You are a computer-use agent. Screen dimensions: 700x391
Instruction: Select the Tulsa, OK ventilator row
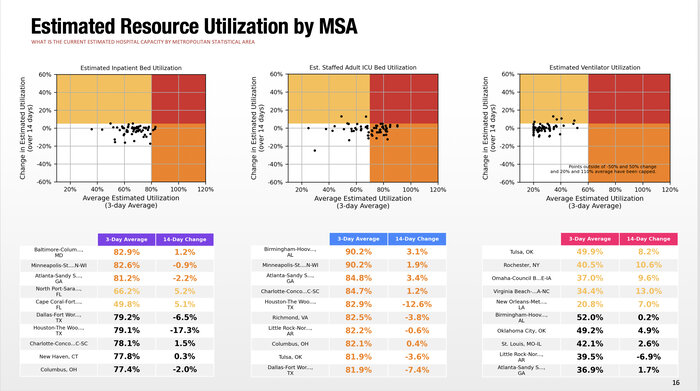click(x=580, y=252)
